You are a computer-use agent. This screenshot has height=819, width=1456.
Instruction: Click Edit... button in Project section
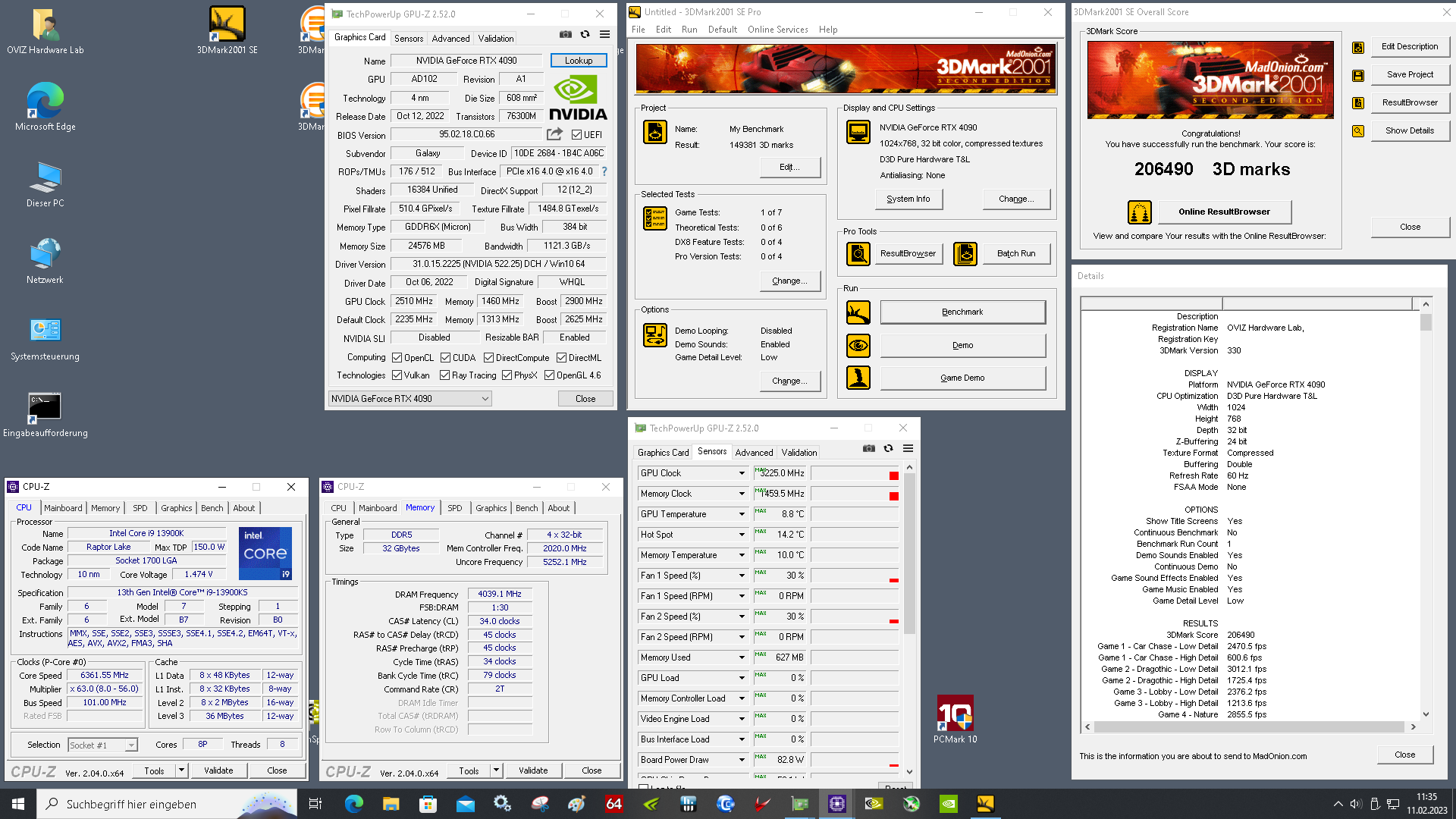789,168
